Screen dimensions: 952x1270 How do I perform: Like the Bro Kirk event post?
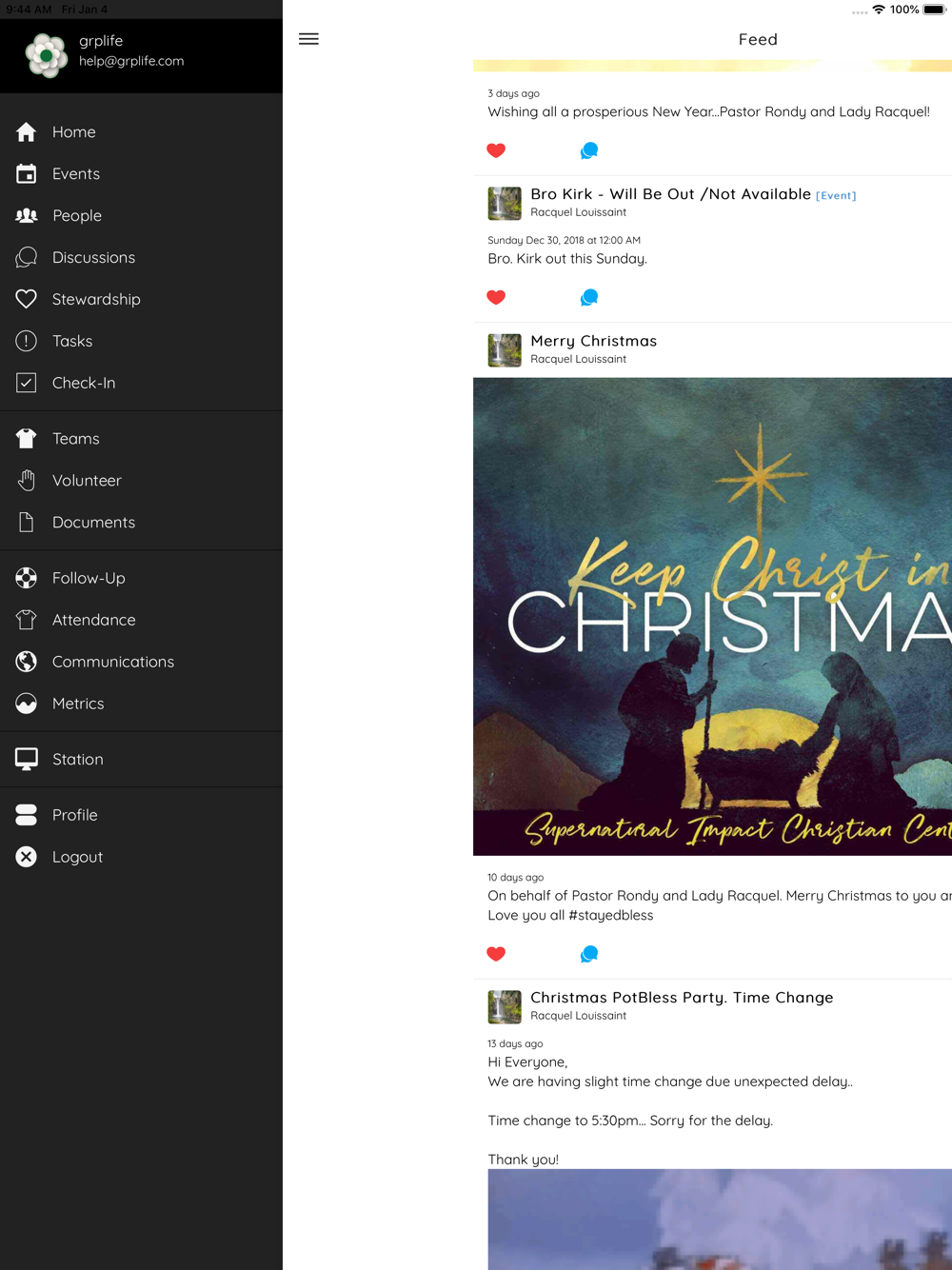coord(496,297)
